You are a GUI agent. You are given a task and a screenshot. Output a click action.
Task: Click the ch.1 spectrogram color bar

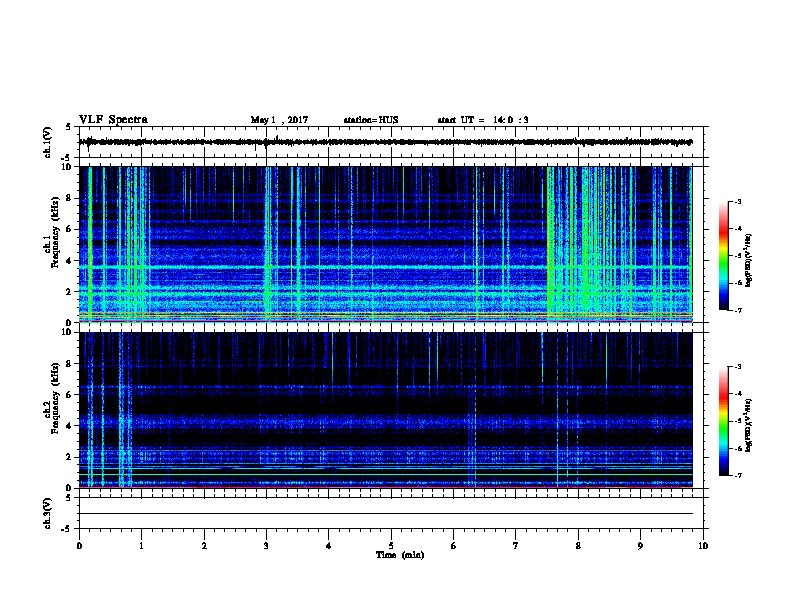pos(723,256)
